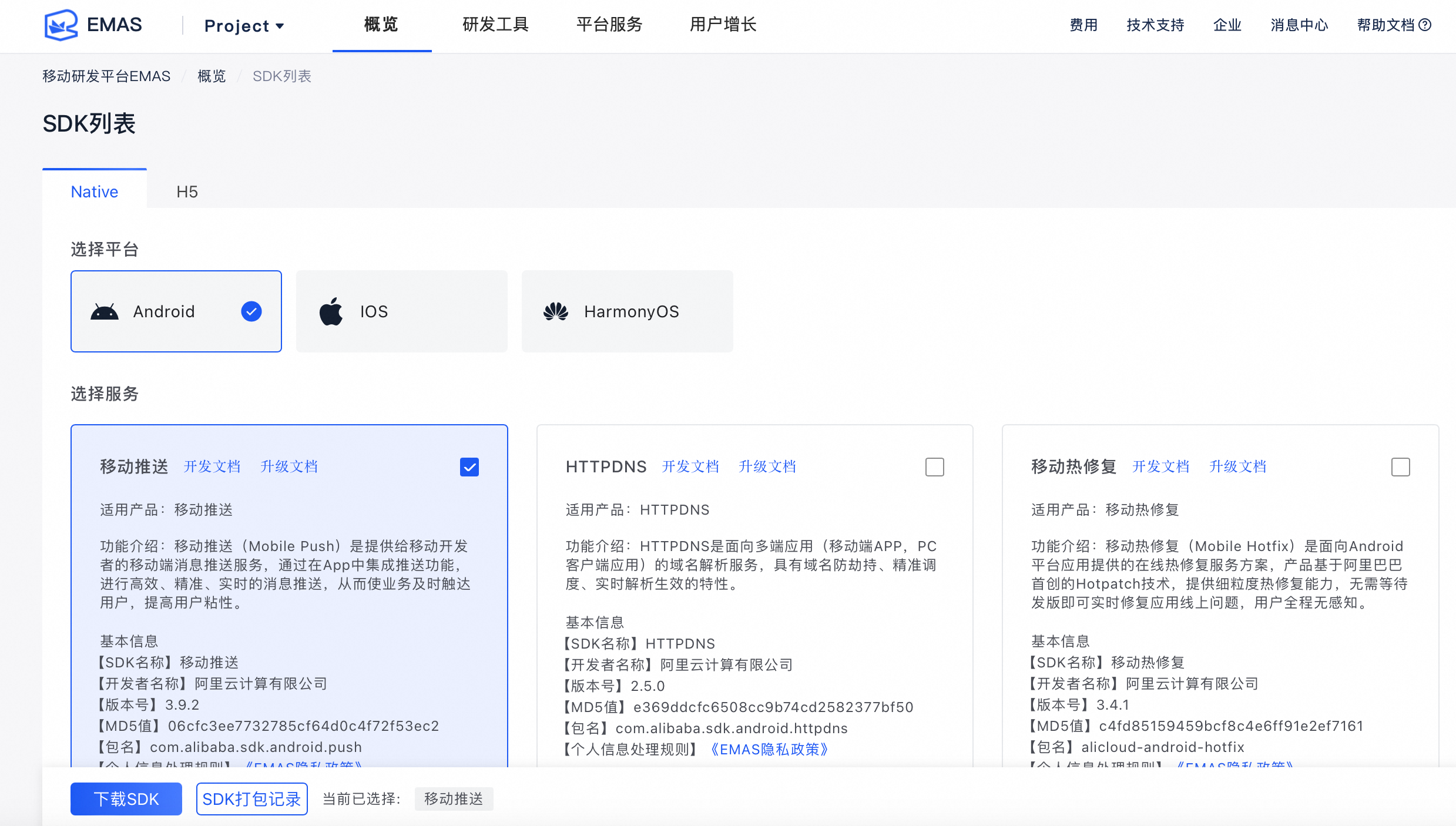Screen dimensions: 1456x826
Task: Open the Project dropdown
Action: (244, 26)
